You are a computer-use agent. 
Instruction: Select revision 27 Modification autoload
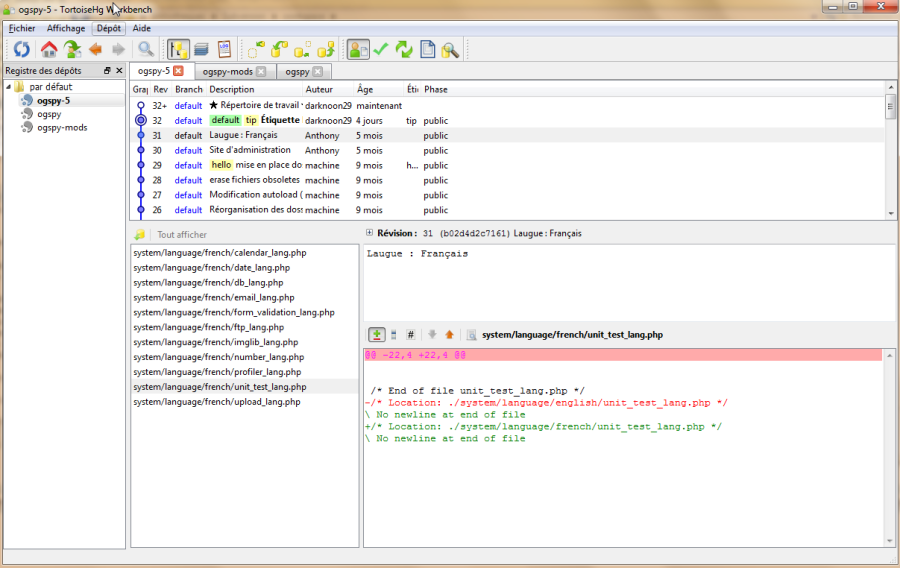click(509, 195)
